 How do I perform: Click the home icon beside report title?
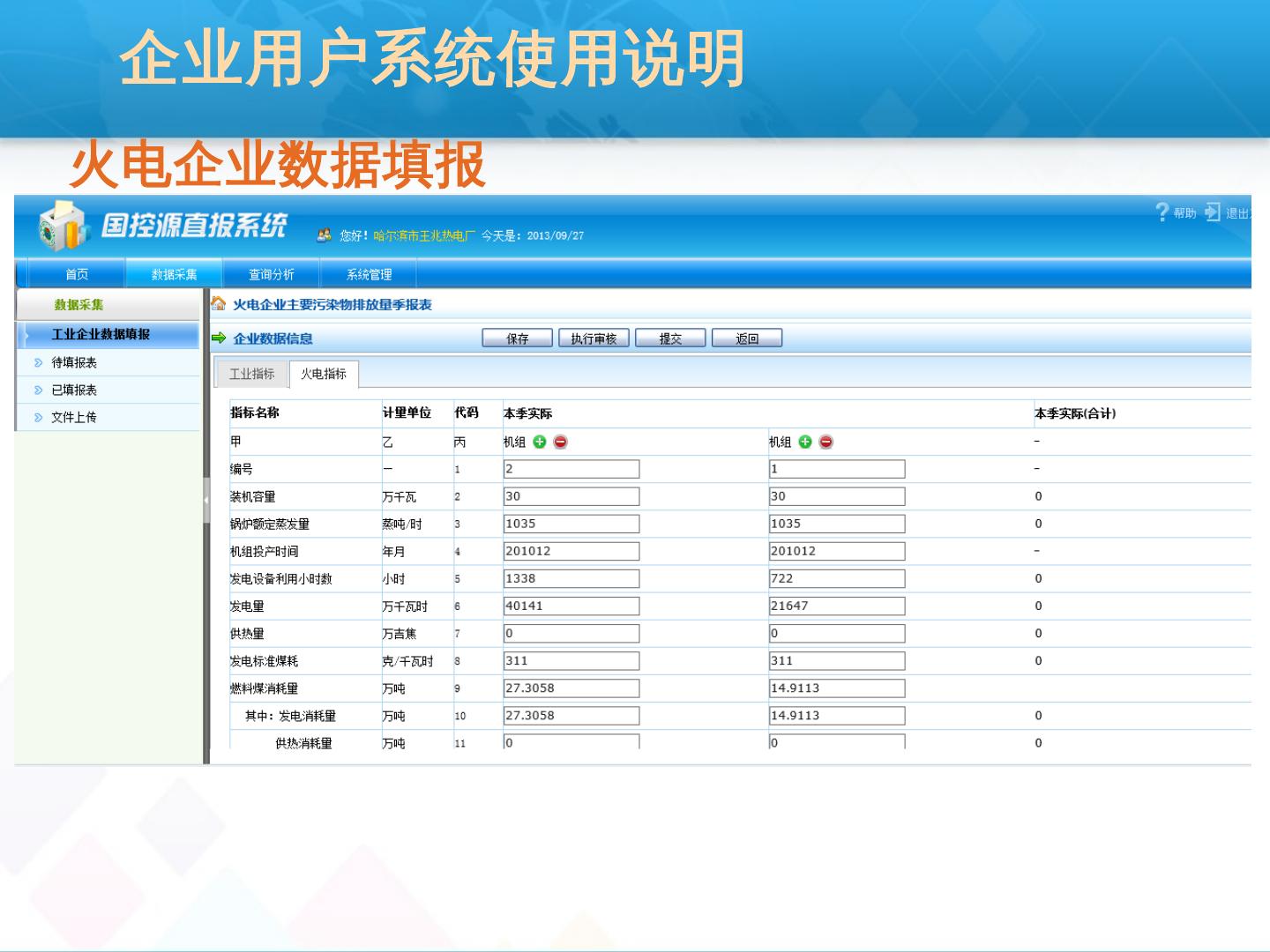[x=219, y=304]
